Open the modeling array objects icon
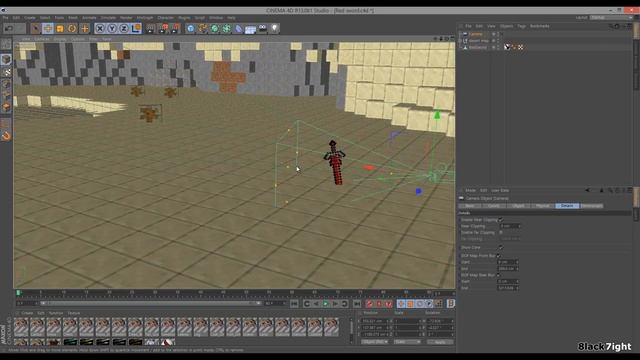The image size is (640, 360). (x=227, y=28)
